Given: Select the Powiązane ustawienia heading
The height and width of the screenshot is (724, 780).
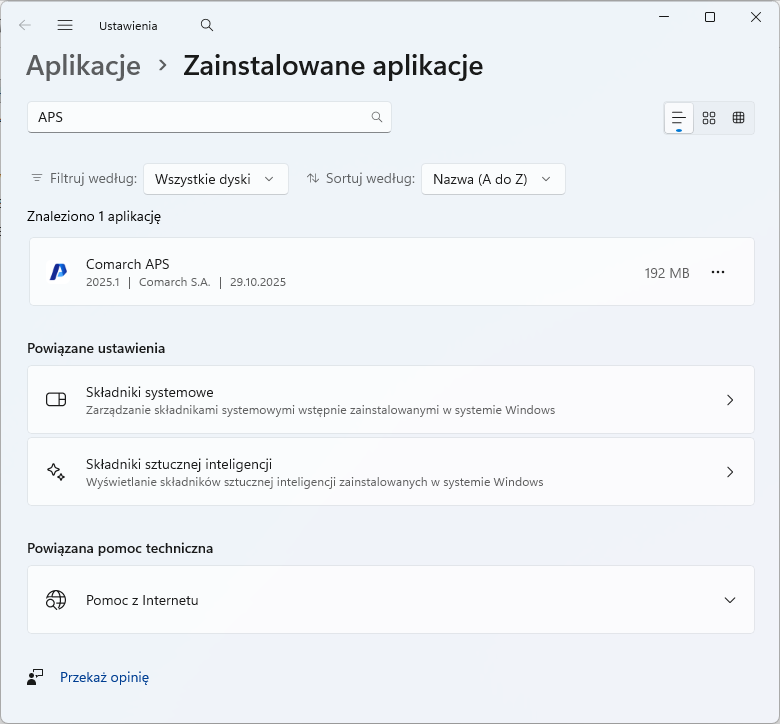Looking at the screenshot, I should pos(96,348).
